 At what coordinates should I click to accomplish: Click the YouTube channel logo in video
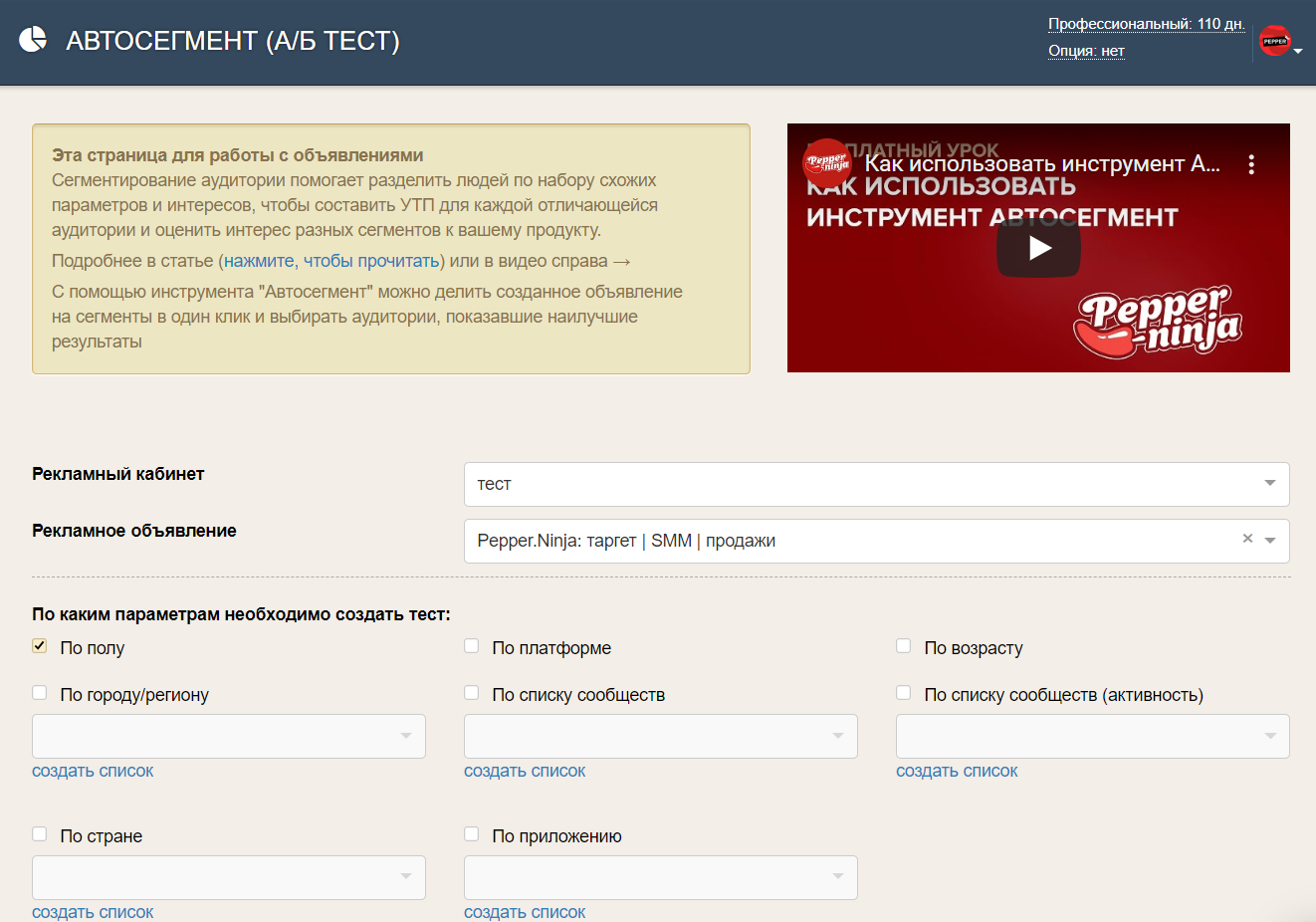coord(827,163)
